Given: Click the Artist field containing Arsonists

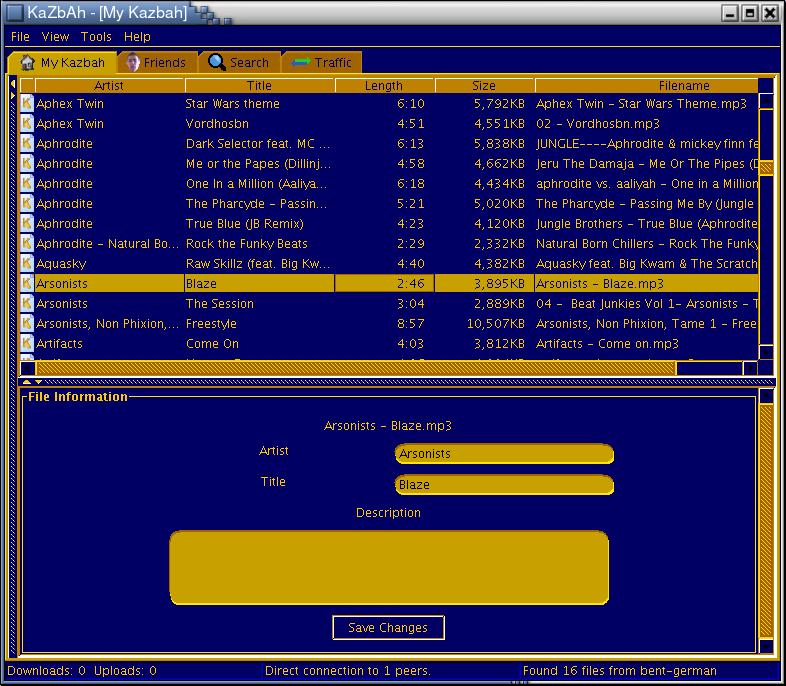Looking at the screenshot, I should pyautogui.click(x=504, y=453).
